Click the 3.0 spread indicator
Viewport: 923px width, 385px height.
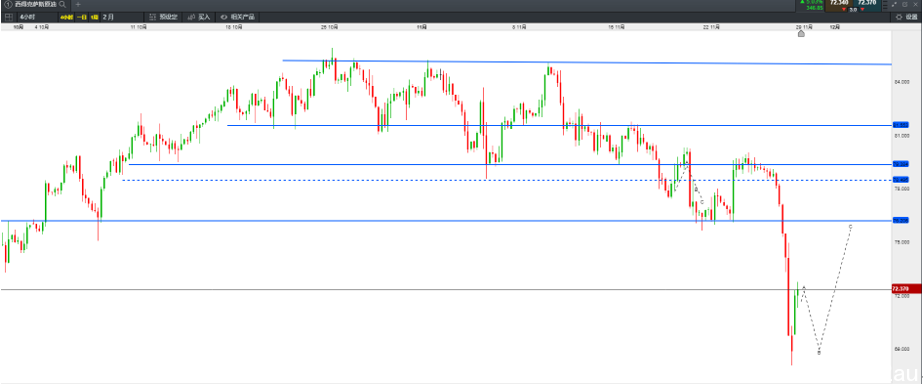(853, 9)
